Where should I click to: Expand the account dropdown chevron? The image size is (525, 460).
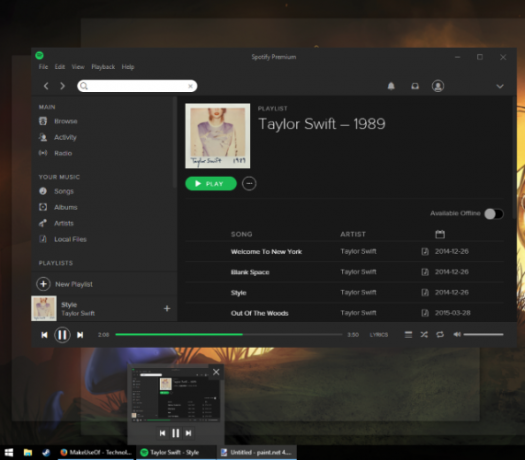pyautogui.click(x=500, y=86)
